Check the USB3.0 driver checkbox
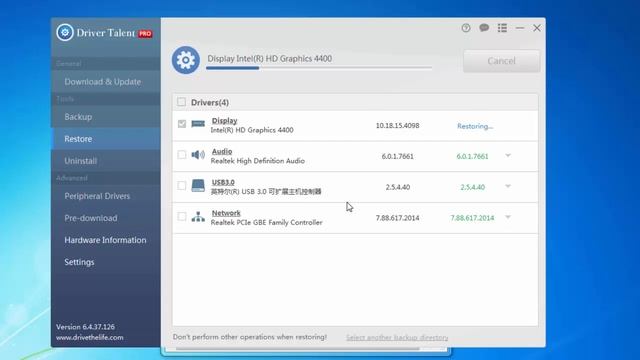640x360 pixels. point(182,186)
